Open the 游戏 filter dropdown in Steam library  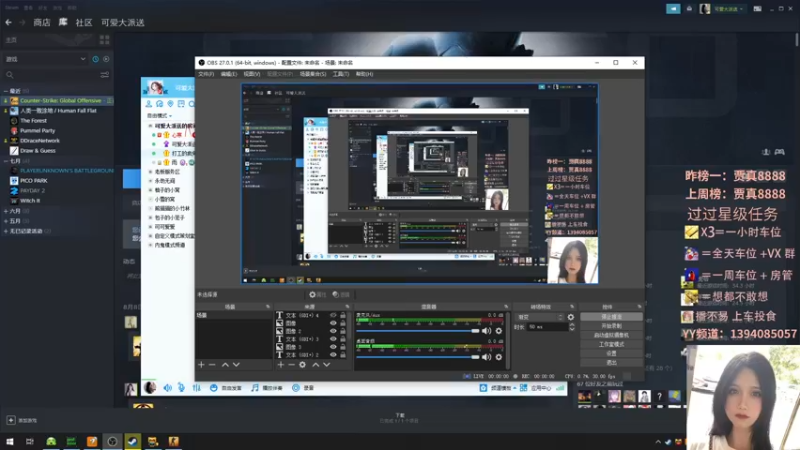click(45, 59)
